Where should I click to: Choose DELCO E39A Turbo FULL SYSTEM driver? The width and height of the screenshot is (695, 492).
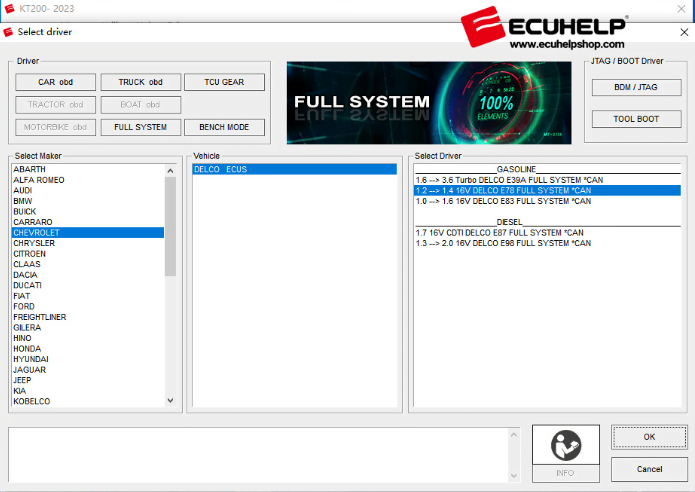coord(547,180)
